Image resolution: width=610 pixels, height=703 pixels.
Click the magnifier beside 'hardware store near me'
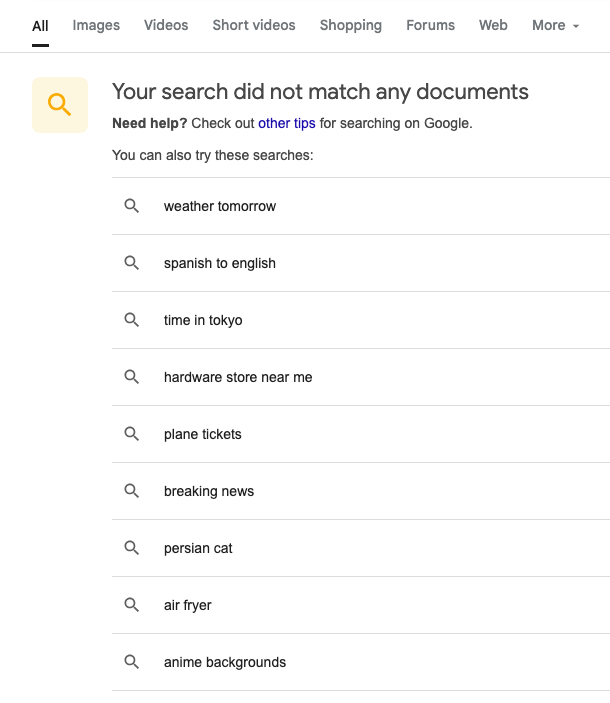click(131, 377)
